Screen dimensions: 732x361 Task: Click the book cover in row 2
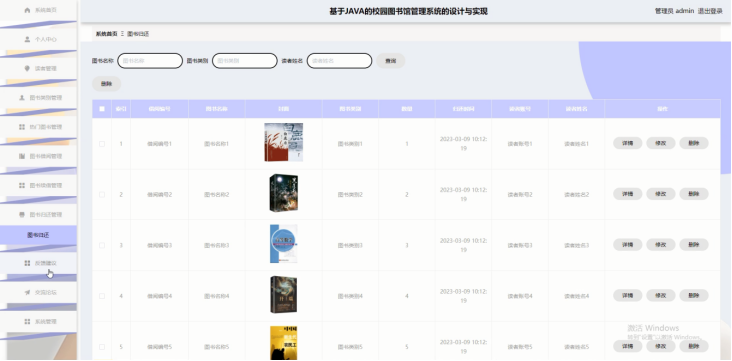(283, 193)
